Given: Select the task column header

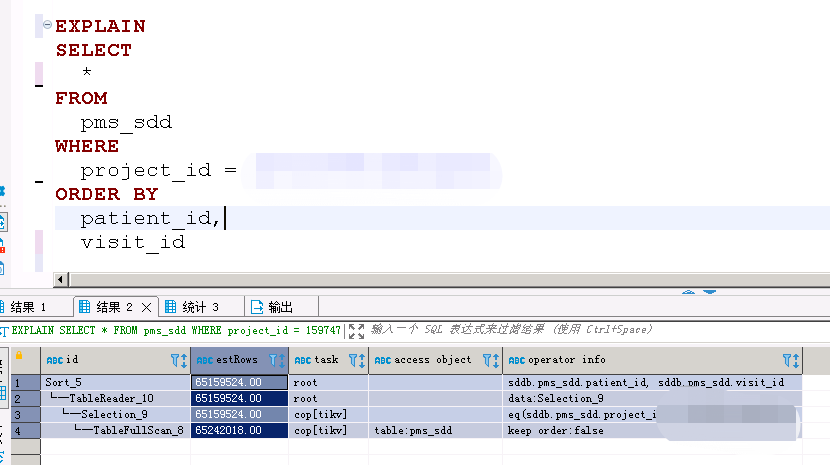Looking at the screenshot, I should click(x=328, y=360).
